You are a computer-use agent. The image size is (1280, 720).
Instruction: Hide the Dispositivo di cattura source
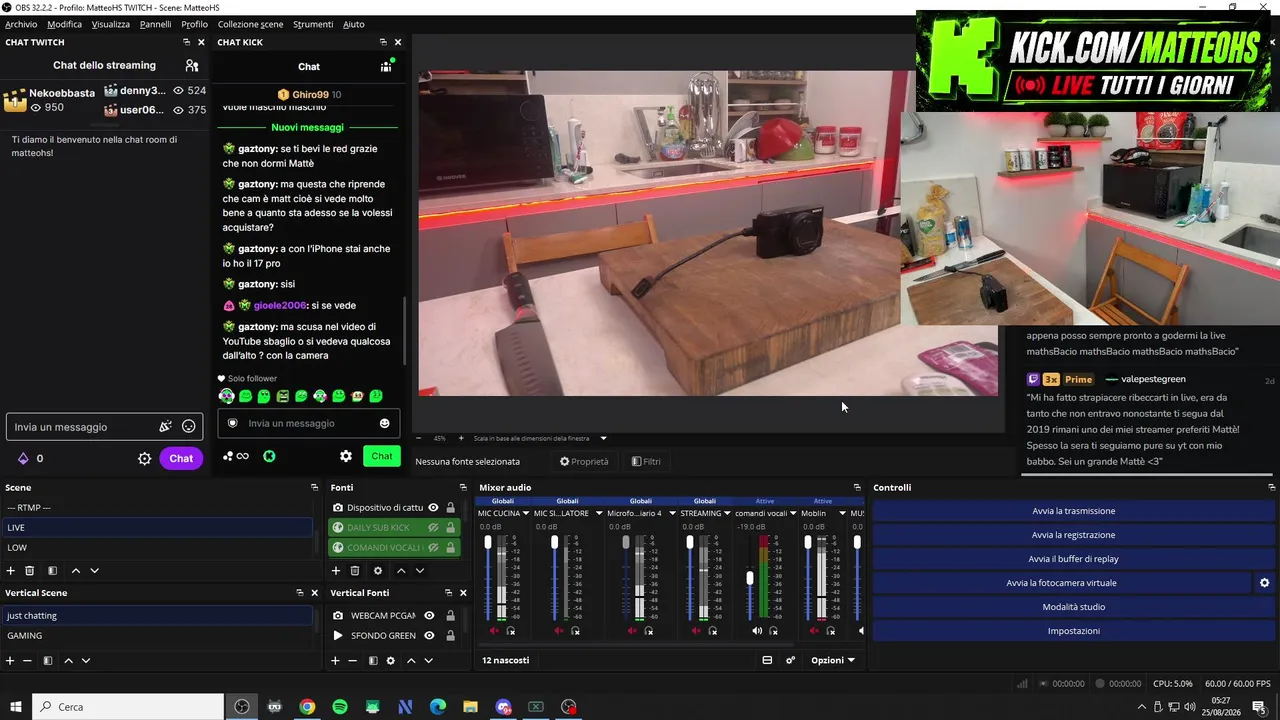coord(433,507)
